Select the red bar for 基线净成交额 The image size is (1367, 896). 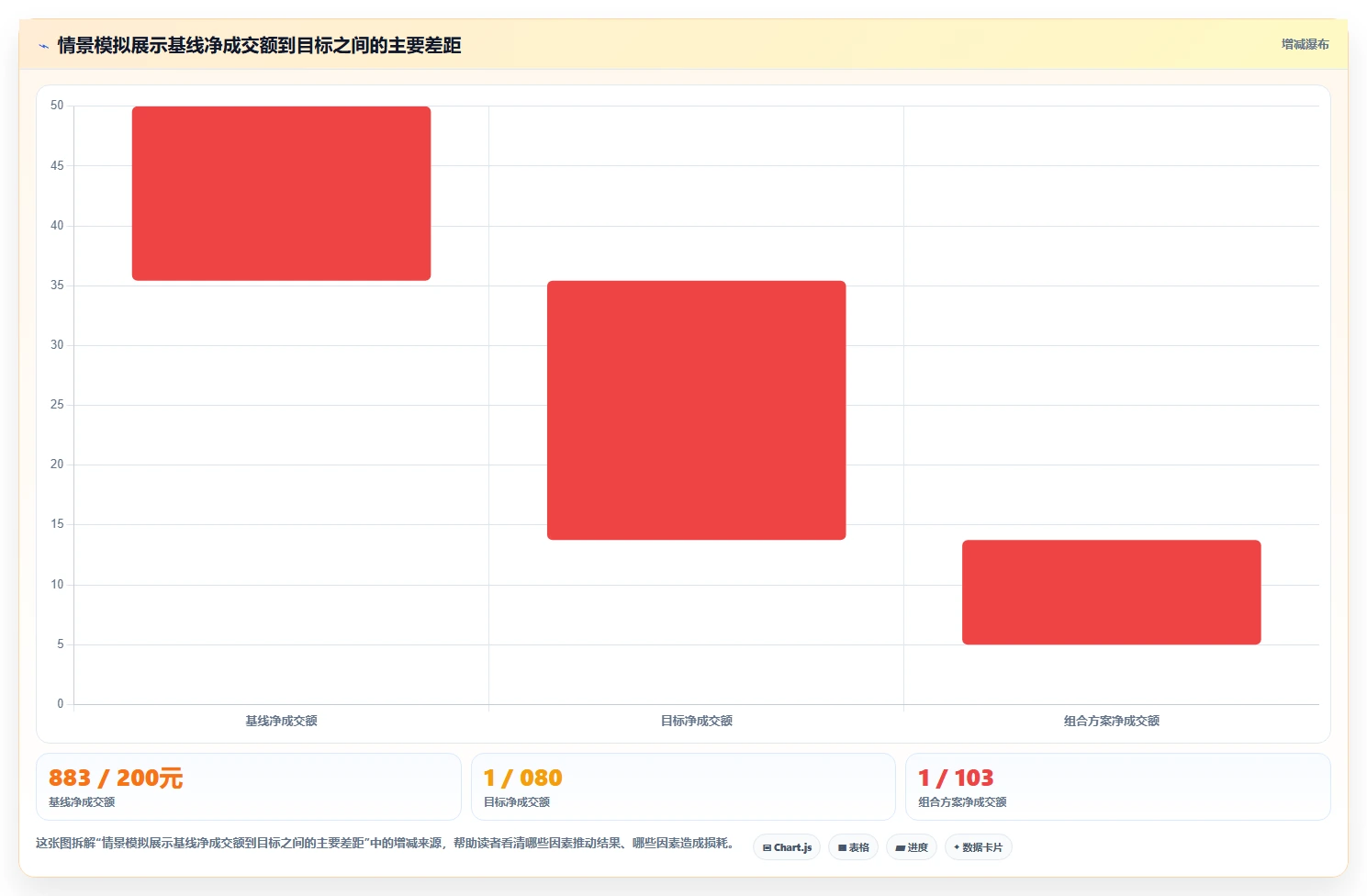tap(281, 194)
